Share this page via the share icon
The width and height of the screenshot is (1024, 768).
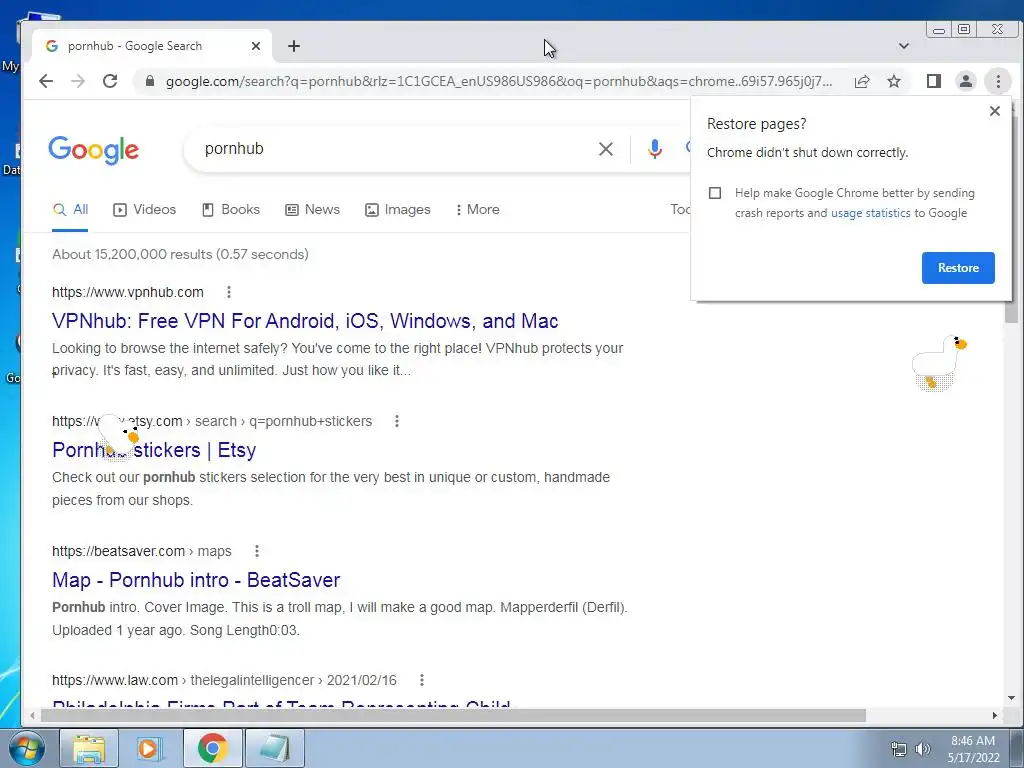[862, 81]
